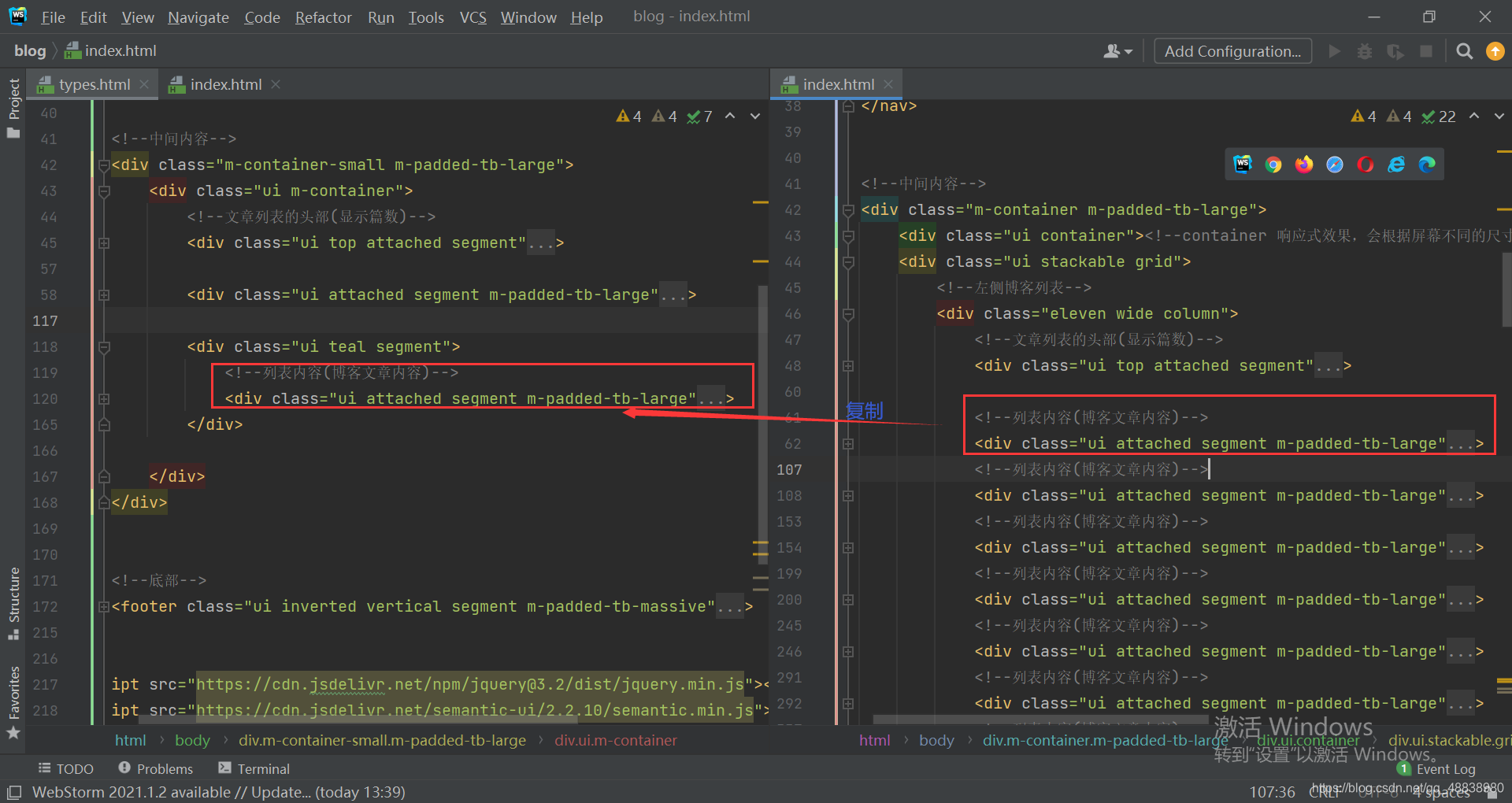Open page in Safari browser icon

tap(1335, 164)
